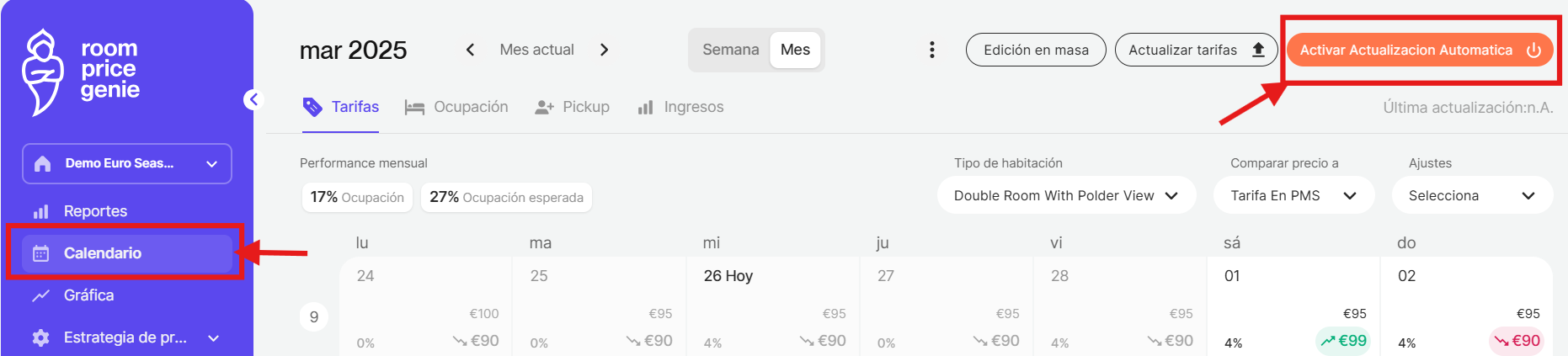Collapse the sidebar with the arrow button

point(253,99)
